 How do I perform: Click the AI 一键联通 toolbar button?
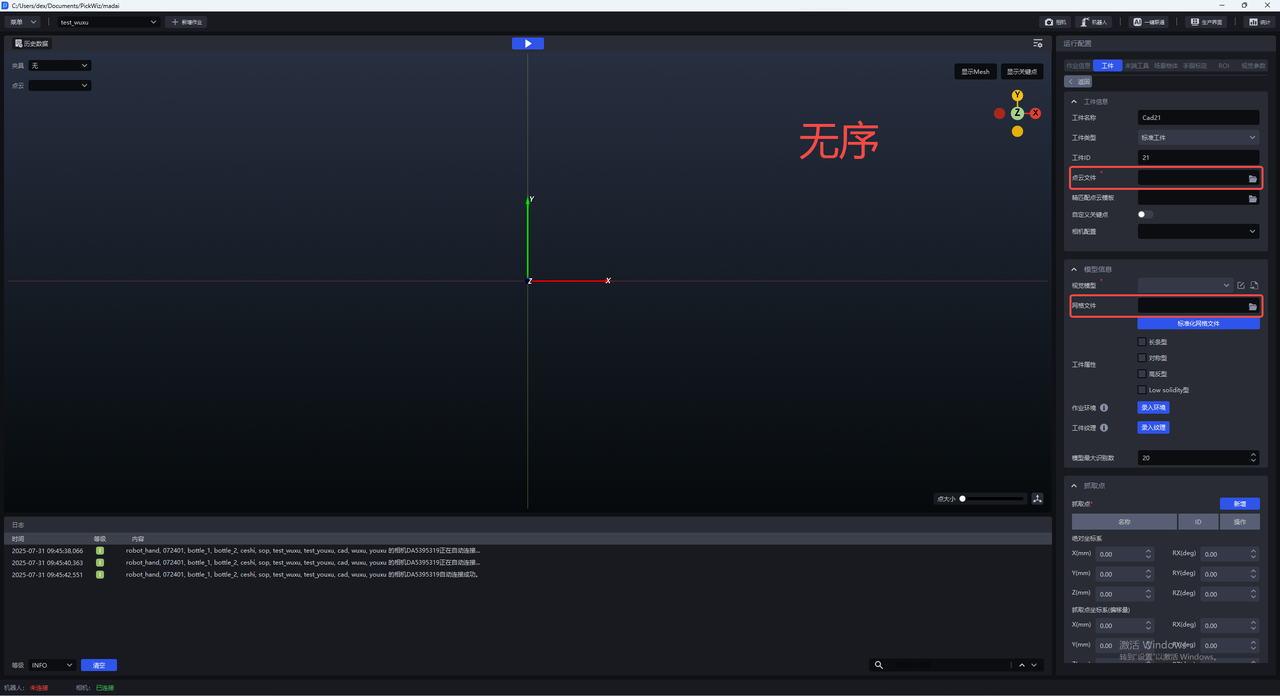click(1149, 22)
